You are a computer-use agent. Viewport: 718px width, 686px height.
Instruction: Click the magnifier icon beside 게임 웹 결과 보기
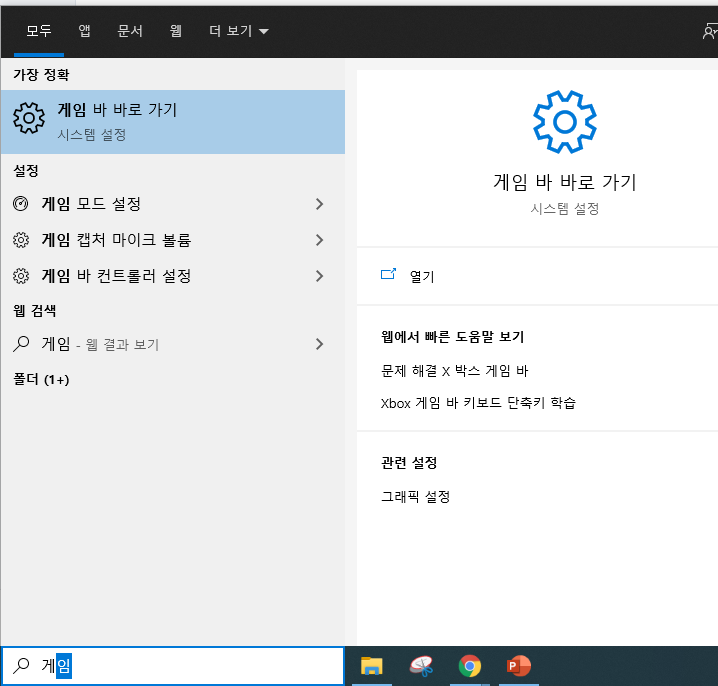pos(21,344)
